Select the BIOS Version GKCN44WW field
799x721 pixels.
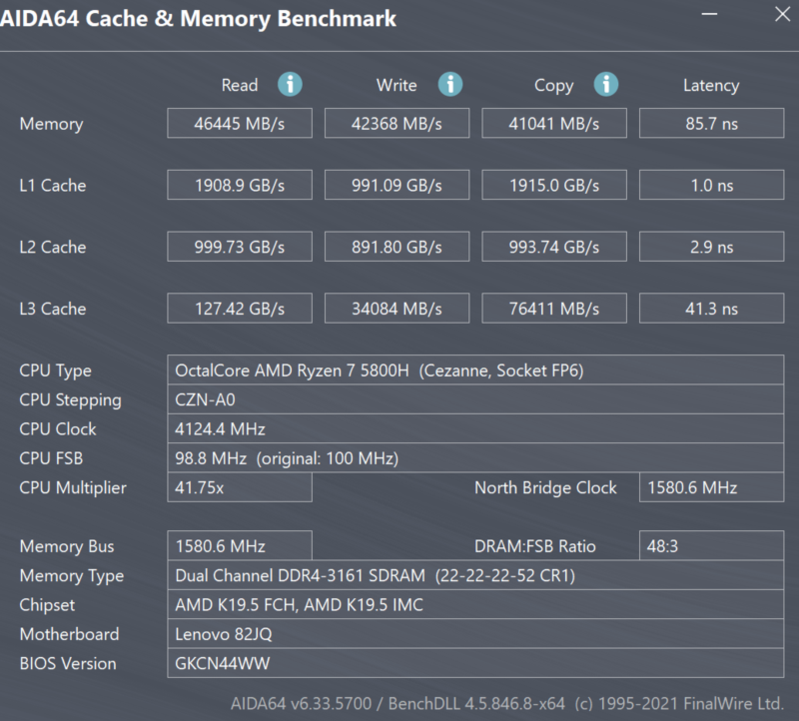click(x=475, y=663)
